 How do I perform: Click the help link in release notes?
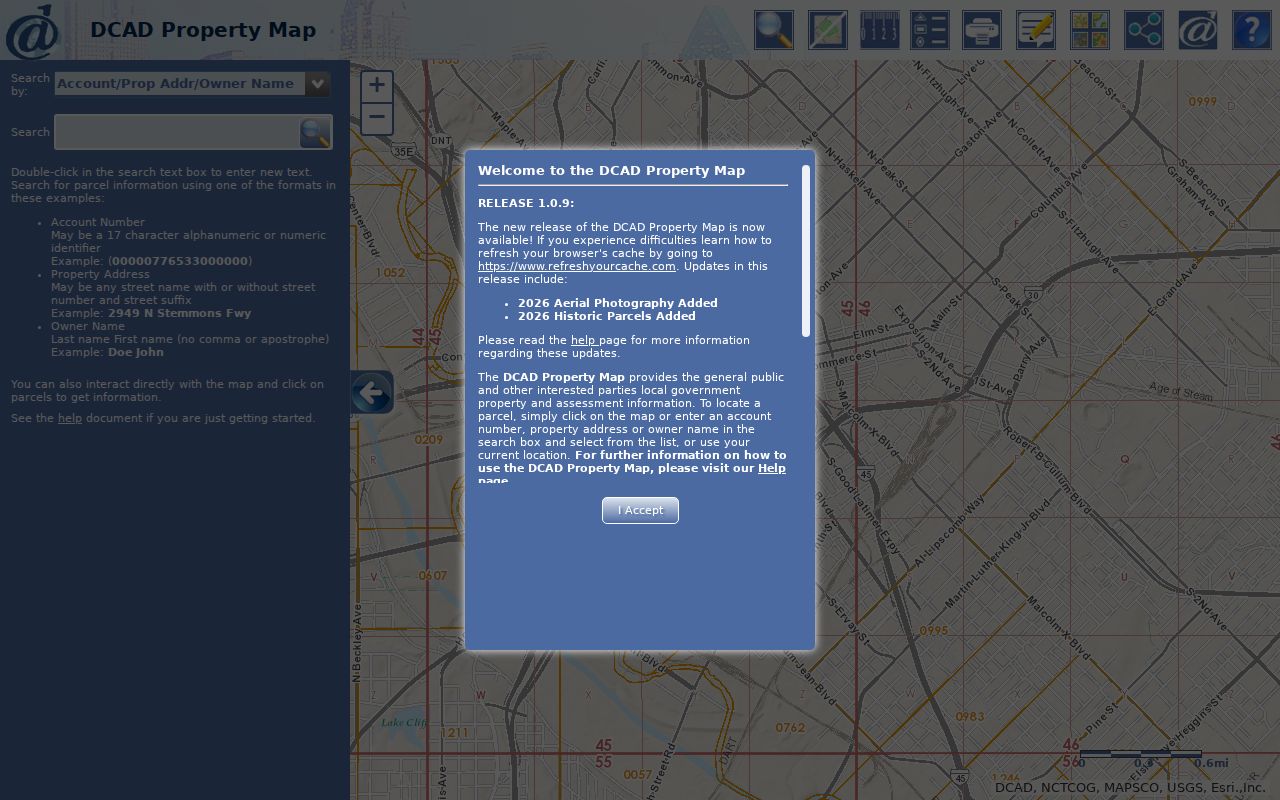point(583,340)
